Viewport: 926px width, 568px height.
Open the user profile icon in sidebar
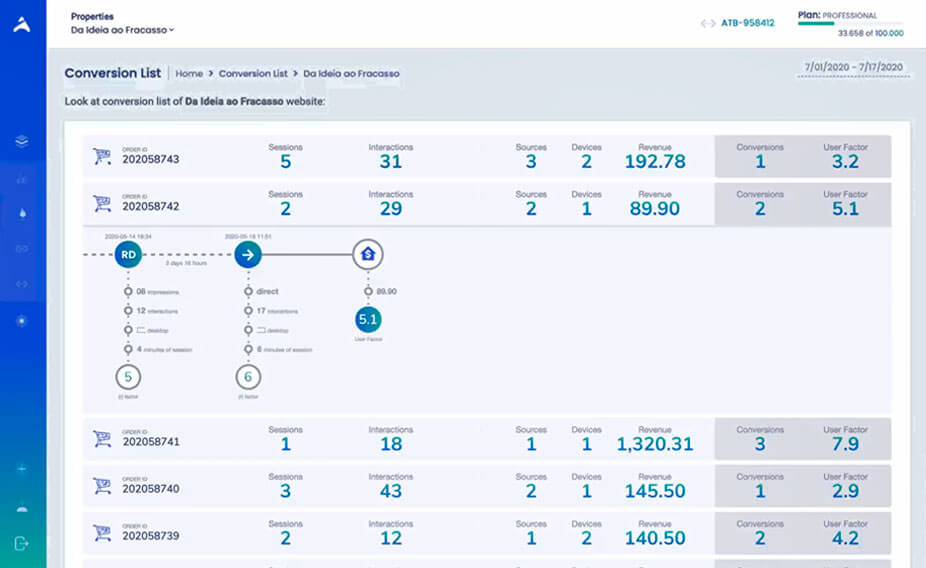[x=22, y=507]
